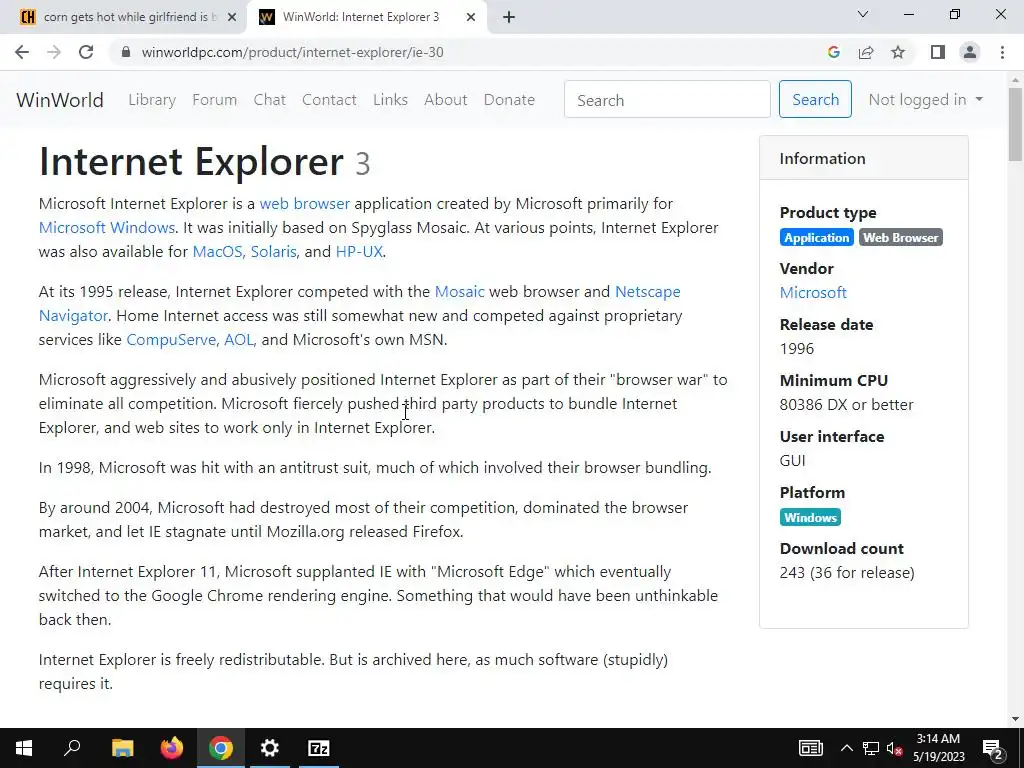Click the scrollbar up arrow
This screenshot has height=768, width=1024.
[1015, 80]
